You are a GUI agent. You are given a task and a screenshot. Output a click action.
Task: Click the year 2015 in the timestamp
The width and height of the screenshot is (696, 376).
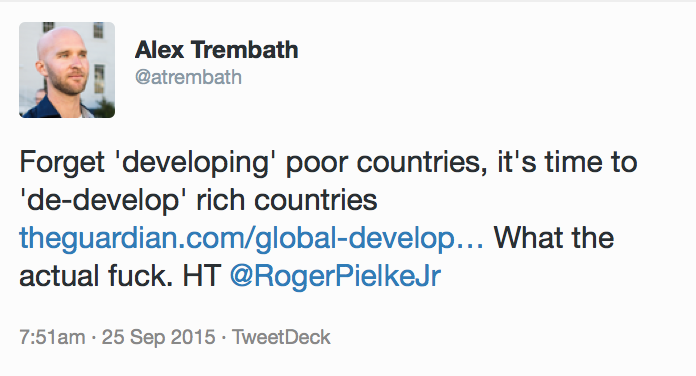tap(193, 337)
